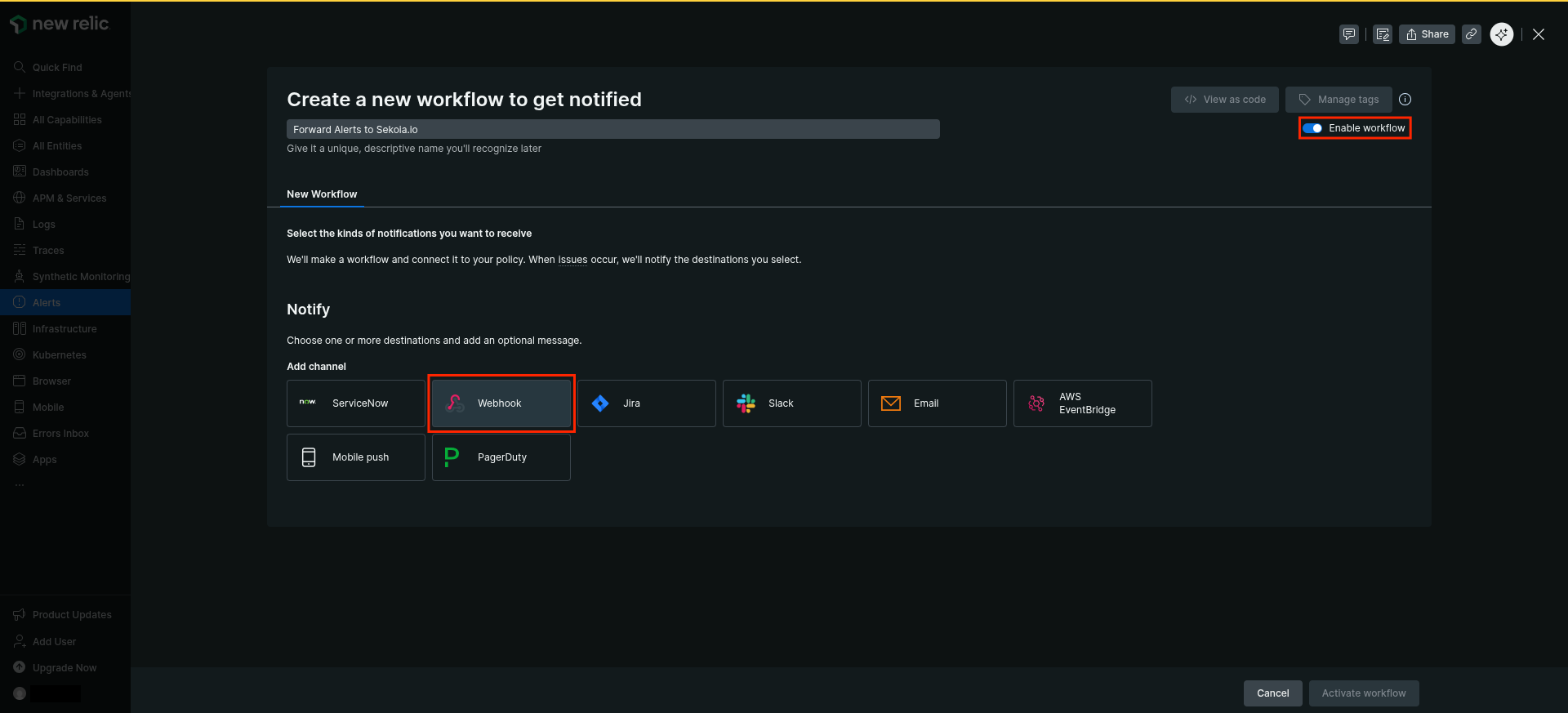
Task: Click All Entities sidebar icon
Action: (20, 145)
